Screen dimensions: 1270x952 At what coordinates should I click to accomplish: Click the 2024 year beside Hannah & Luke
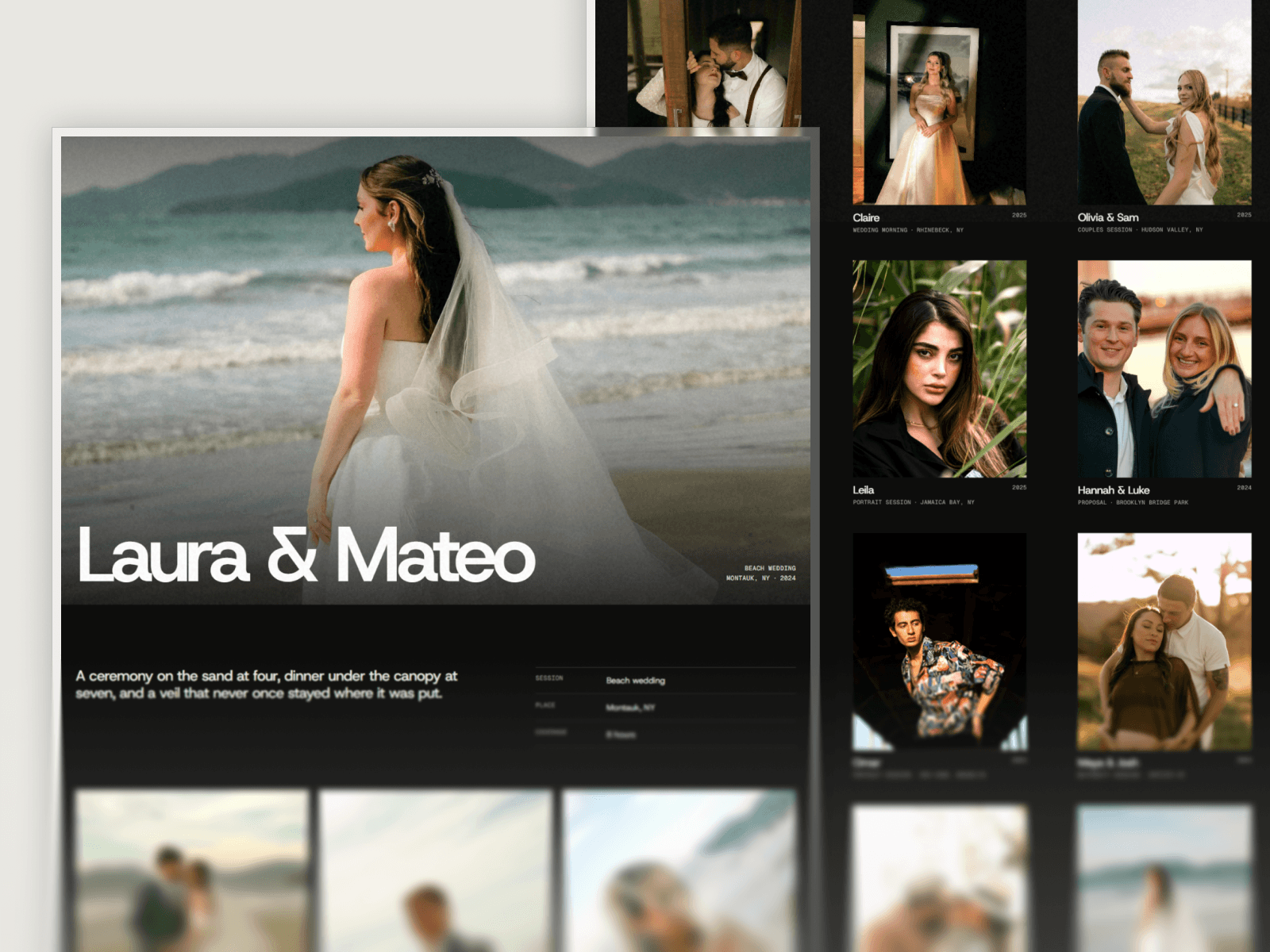pyautogui.click(x=1244, y=488)
